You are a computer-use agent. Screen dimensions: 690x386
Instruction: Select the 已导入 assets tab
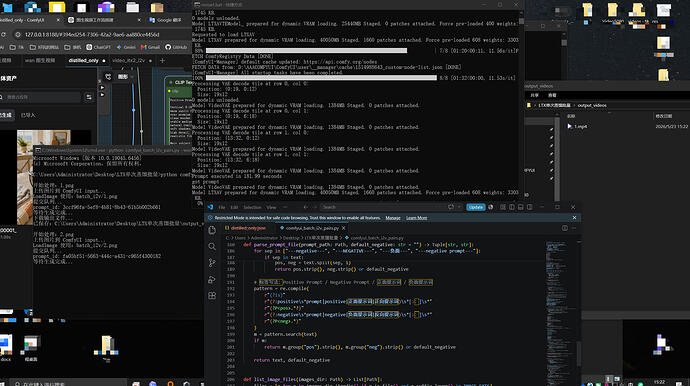pyautogui.click(x=28, y=115)
